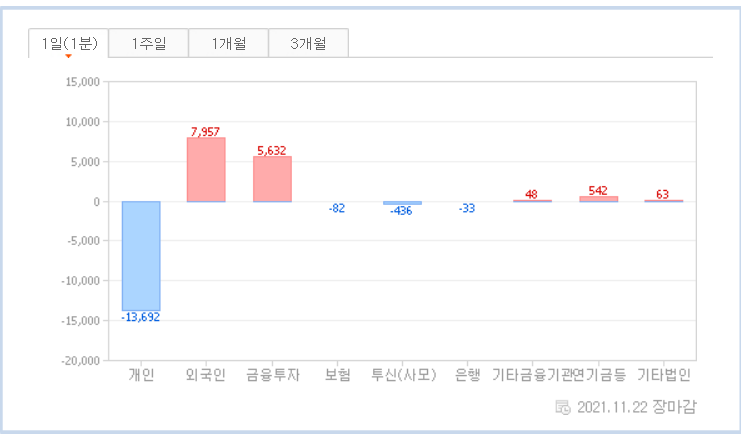This screenshot has width=741, height=439.
Task: Click the 금융투자 axis label
Action: (273, 375)
